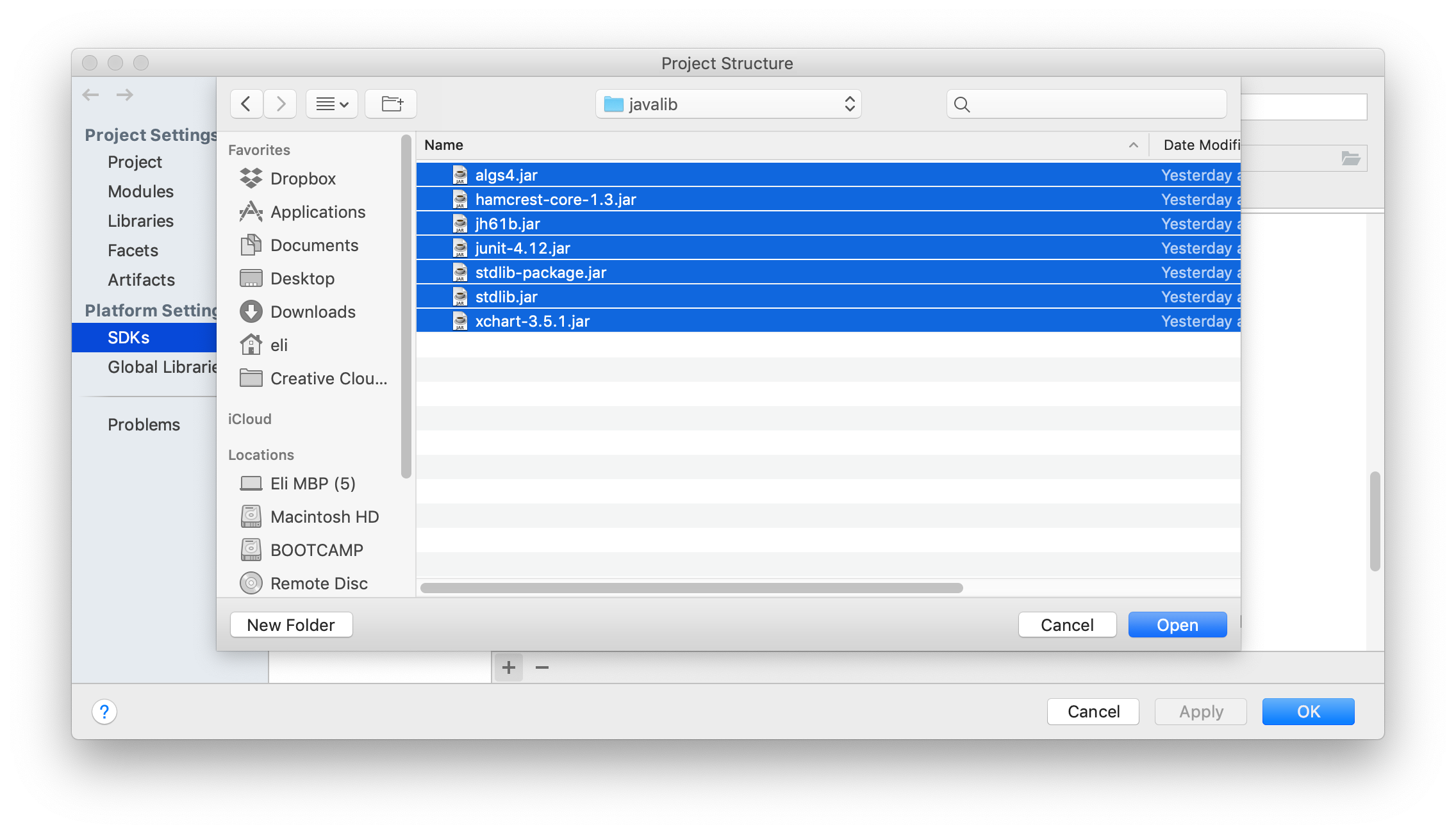This screenshot has height=834, width=1456.
Task: Click the browse folder icon in Project Structure
Action: (1351, 158)
